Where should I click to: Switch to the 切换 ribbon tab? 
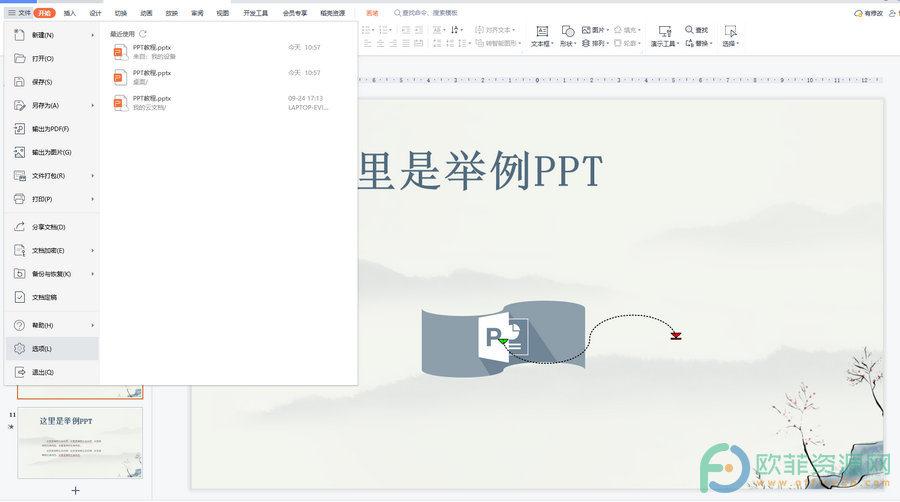click(x=121, y=13)
